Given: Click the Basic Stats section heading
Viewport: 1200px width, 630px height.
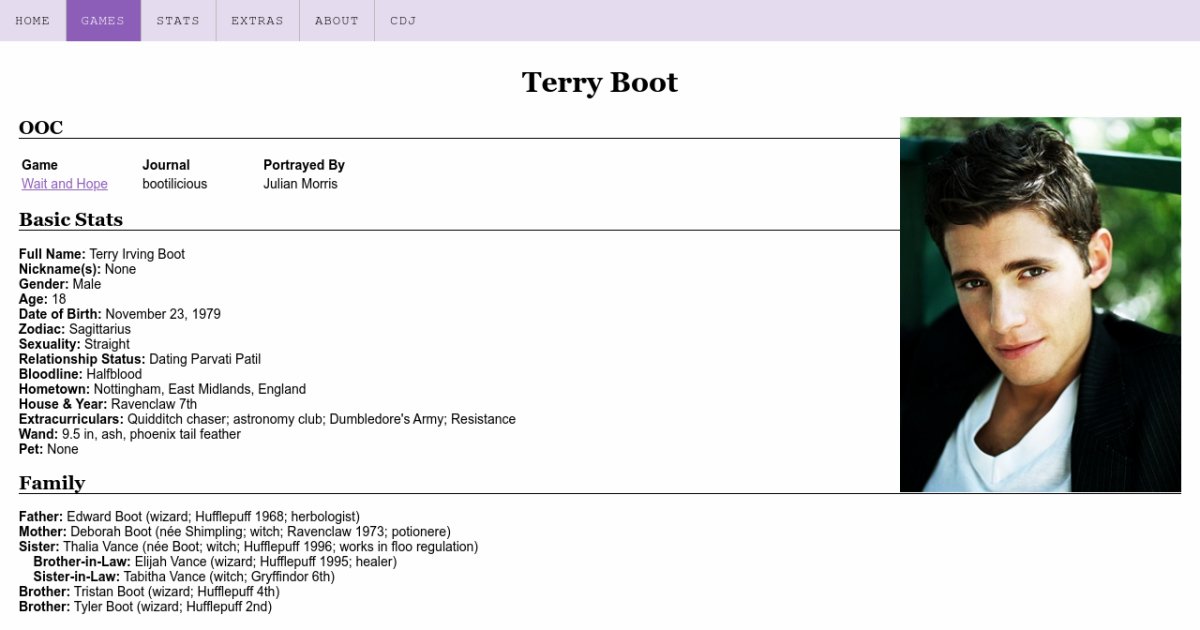Looking at the screenshot, I should coord(71,219).
